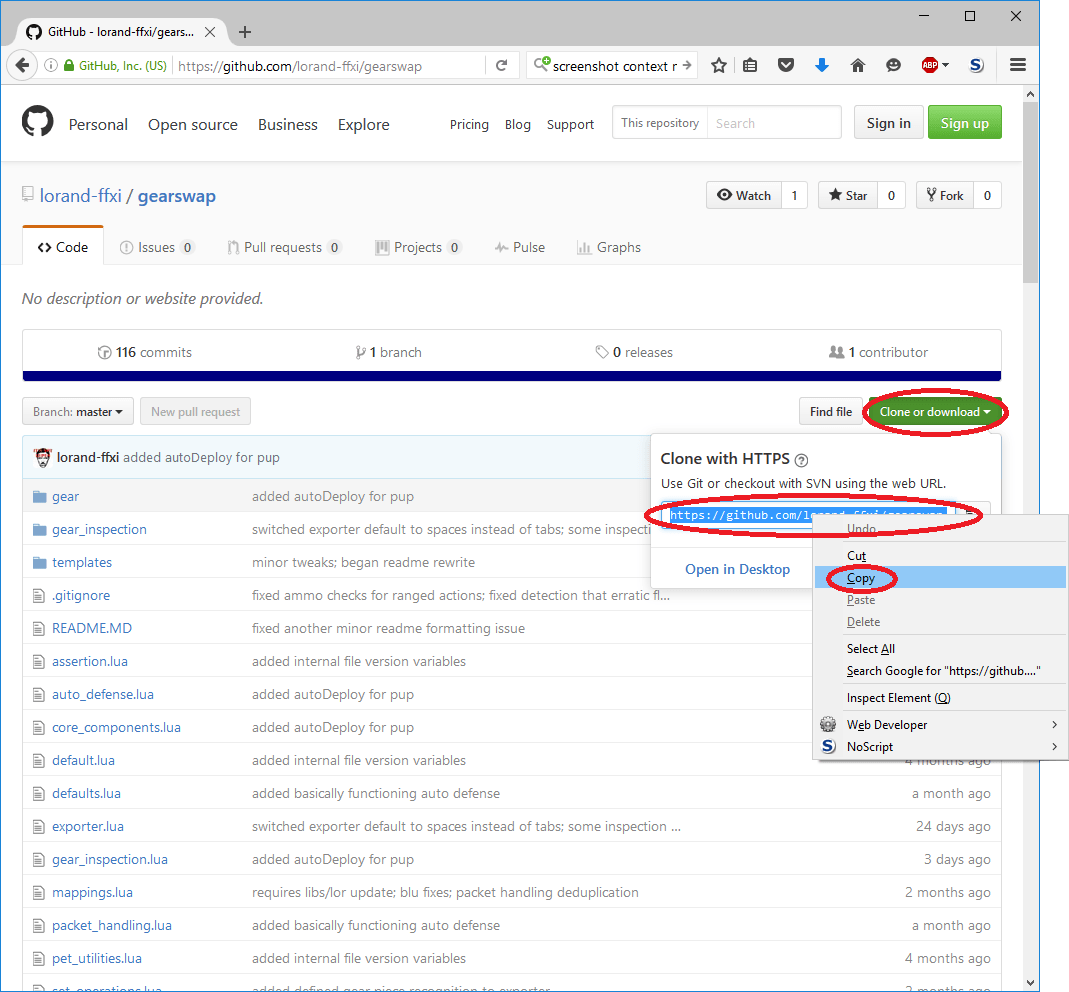Open the Pull requests tab

pos(284,247)
